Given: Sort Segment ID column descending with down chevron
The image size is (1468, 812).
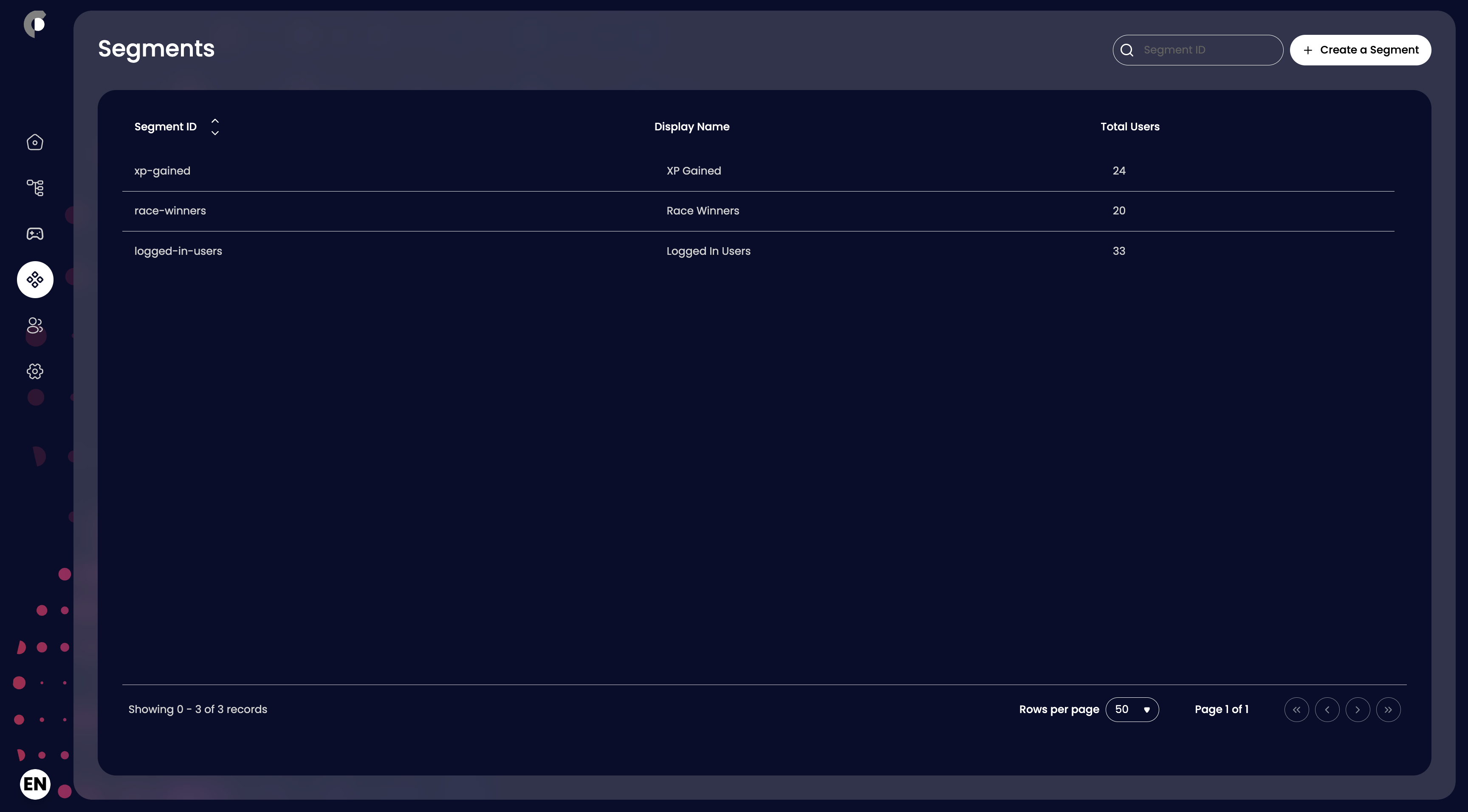Looking at the screenshot, I should coord(215,133).
